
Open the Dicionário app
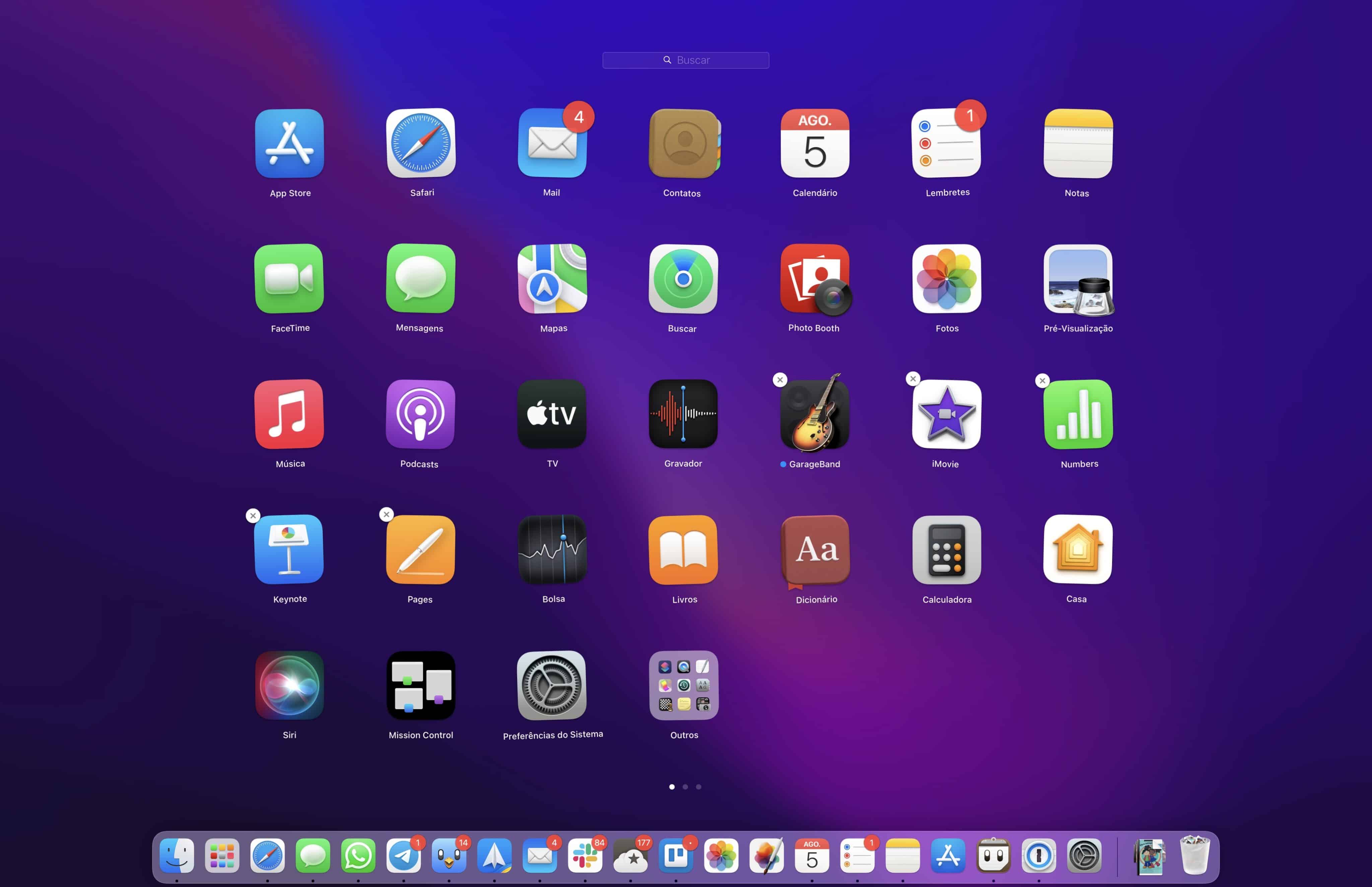(815, 550)
